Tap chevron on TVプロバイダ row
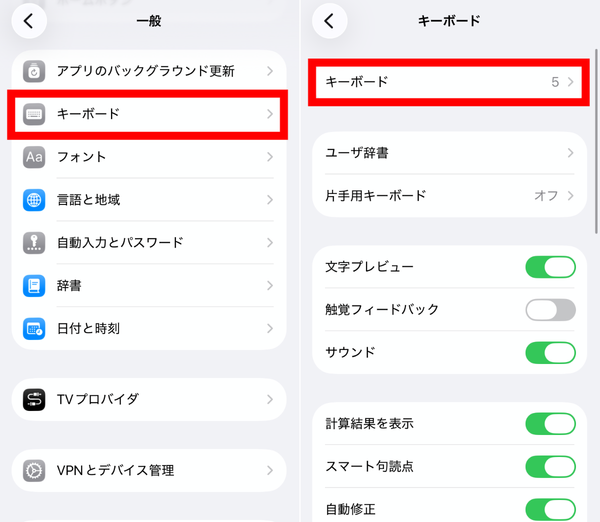Screen dimensions: 600x522 270,400
